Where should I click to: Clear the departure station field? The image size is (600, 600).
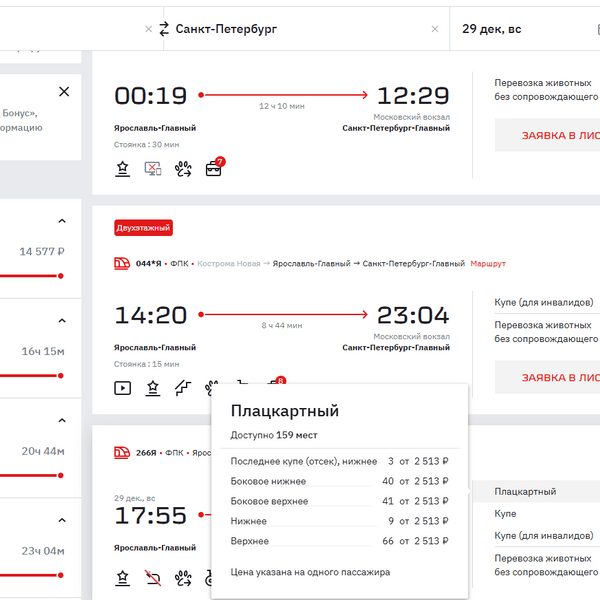(148, 29)
